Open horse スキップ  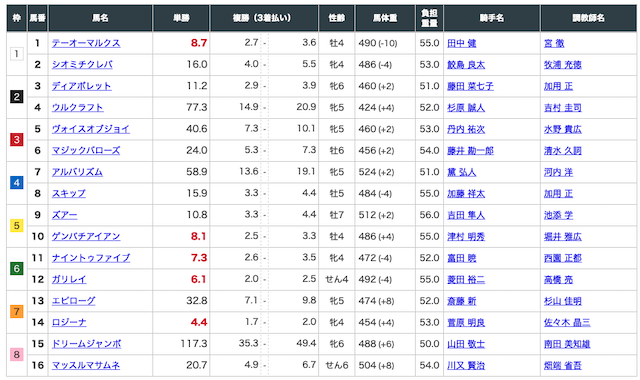69,193
